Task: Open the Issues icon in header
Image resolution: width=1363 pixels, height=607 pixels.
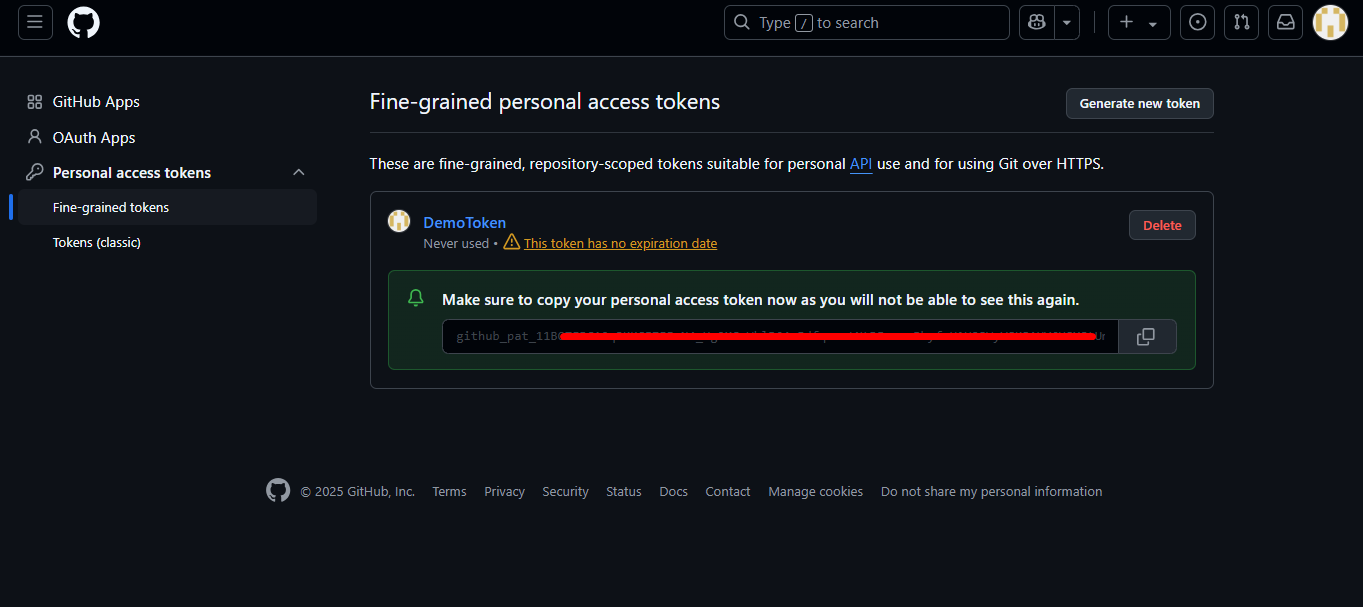Action: point(1198,22)
